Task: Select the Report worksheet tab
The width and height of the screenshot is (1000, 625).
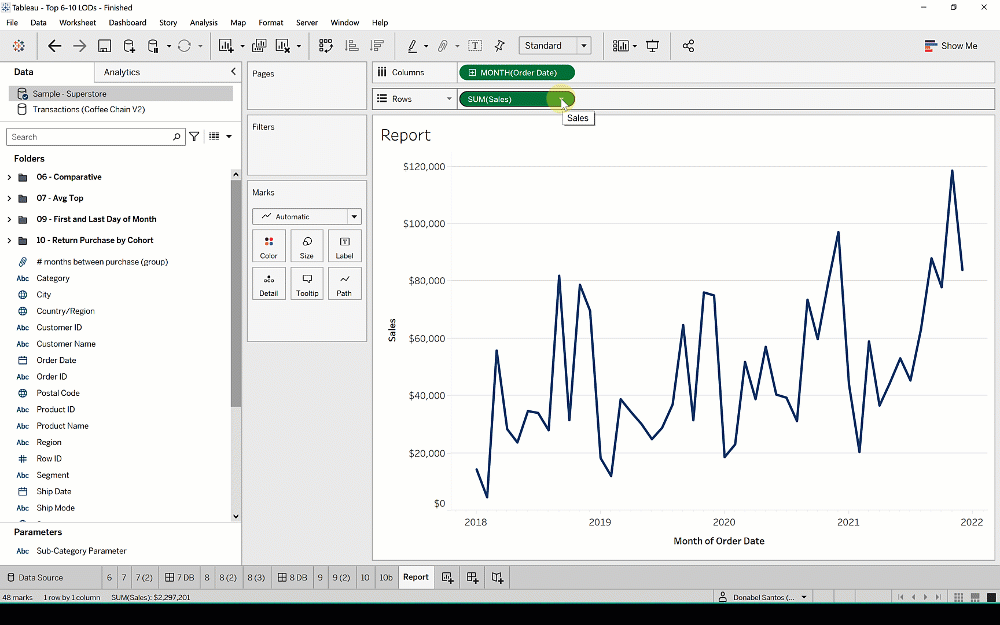Action: pos(415,577)
